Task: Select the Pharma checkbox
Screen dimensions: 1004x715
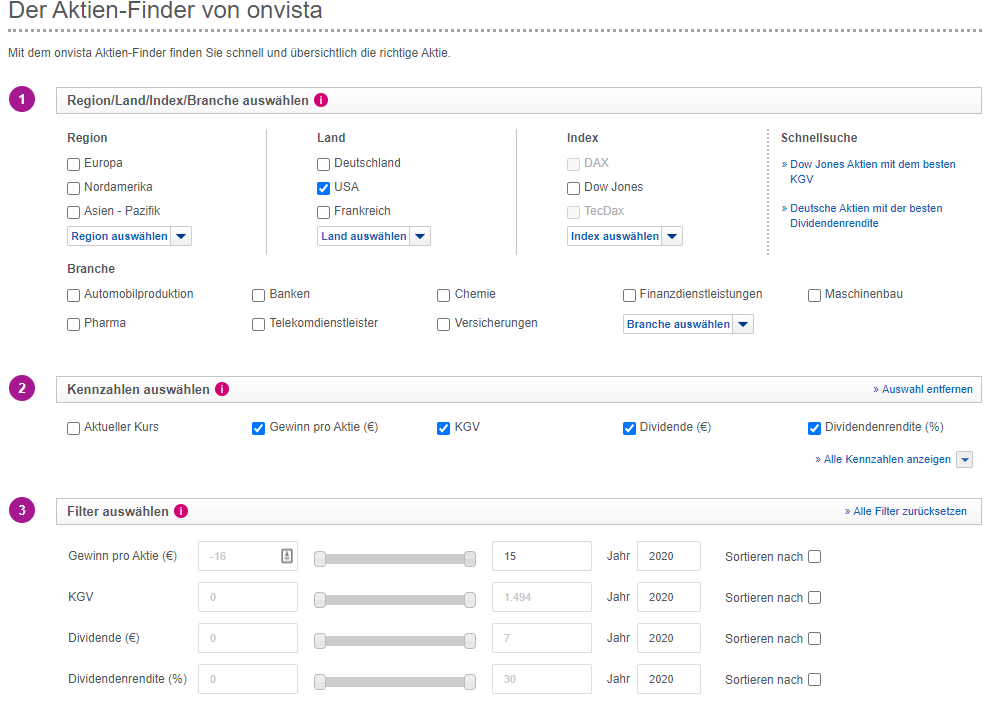Action: pos(74,325)
